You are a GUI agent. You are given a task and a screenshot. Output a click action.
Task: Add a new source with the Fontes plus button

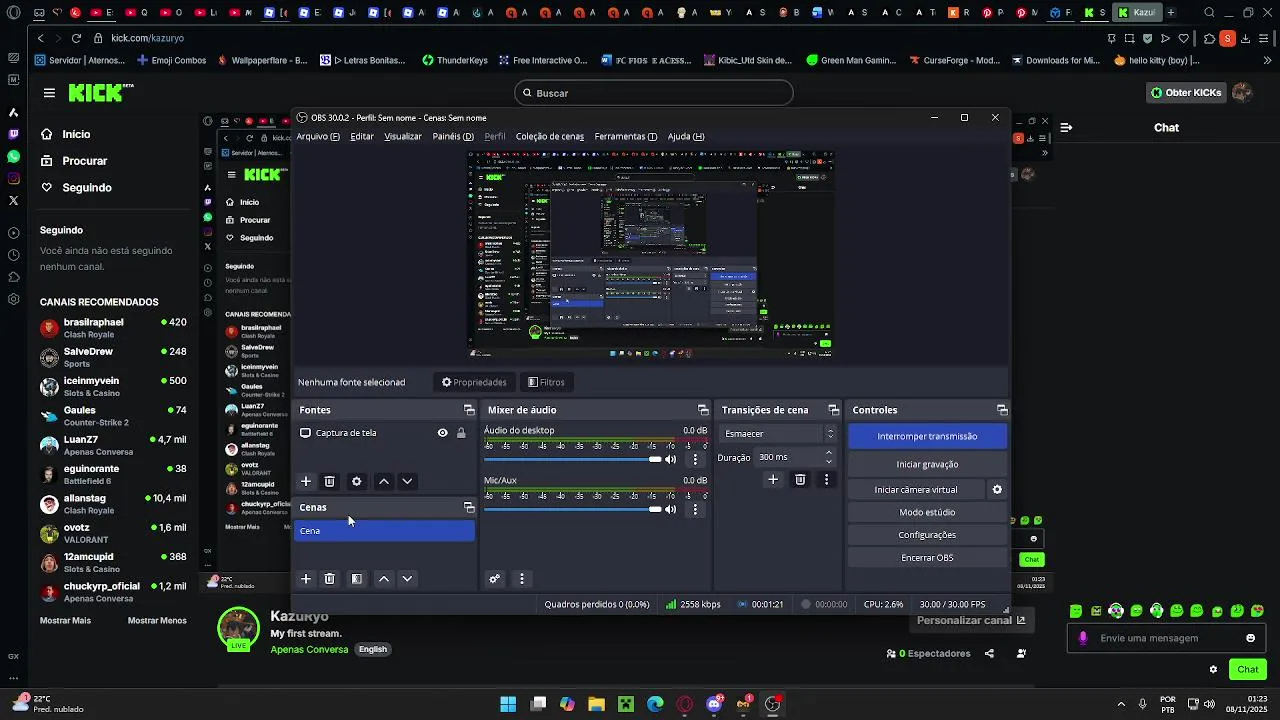pyautogui.click(x=306, y=481)
